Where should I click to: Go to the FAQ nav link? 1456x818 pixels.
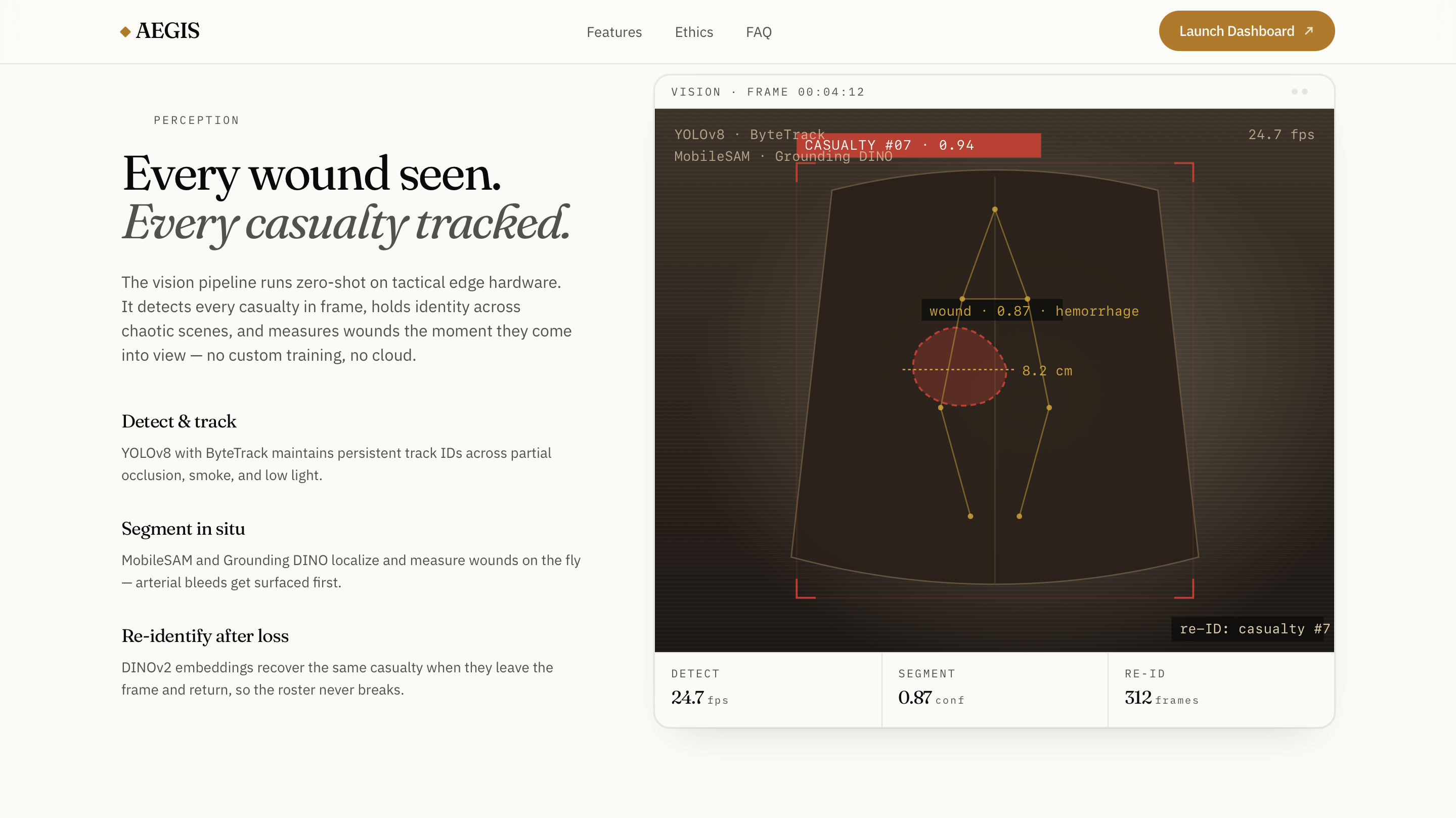(x=759, y=32)
